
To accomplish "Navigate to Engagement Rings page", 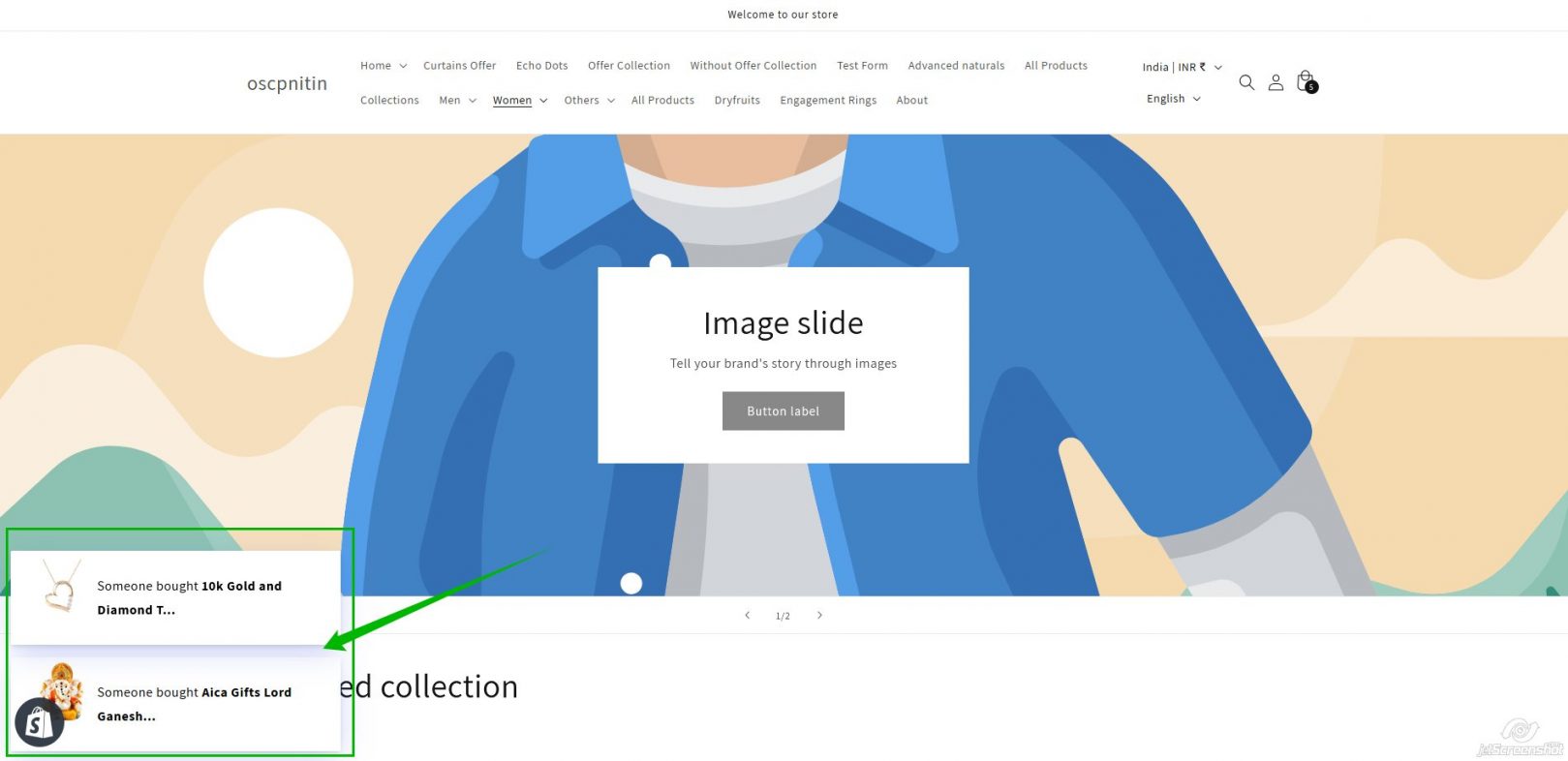I will 827,101.
